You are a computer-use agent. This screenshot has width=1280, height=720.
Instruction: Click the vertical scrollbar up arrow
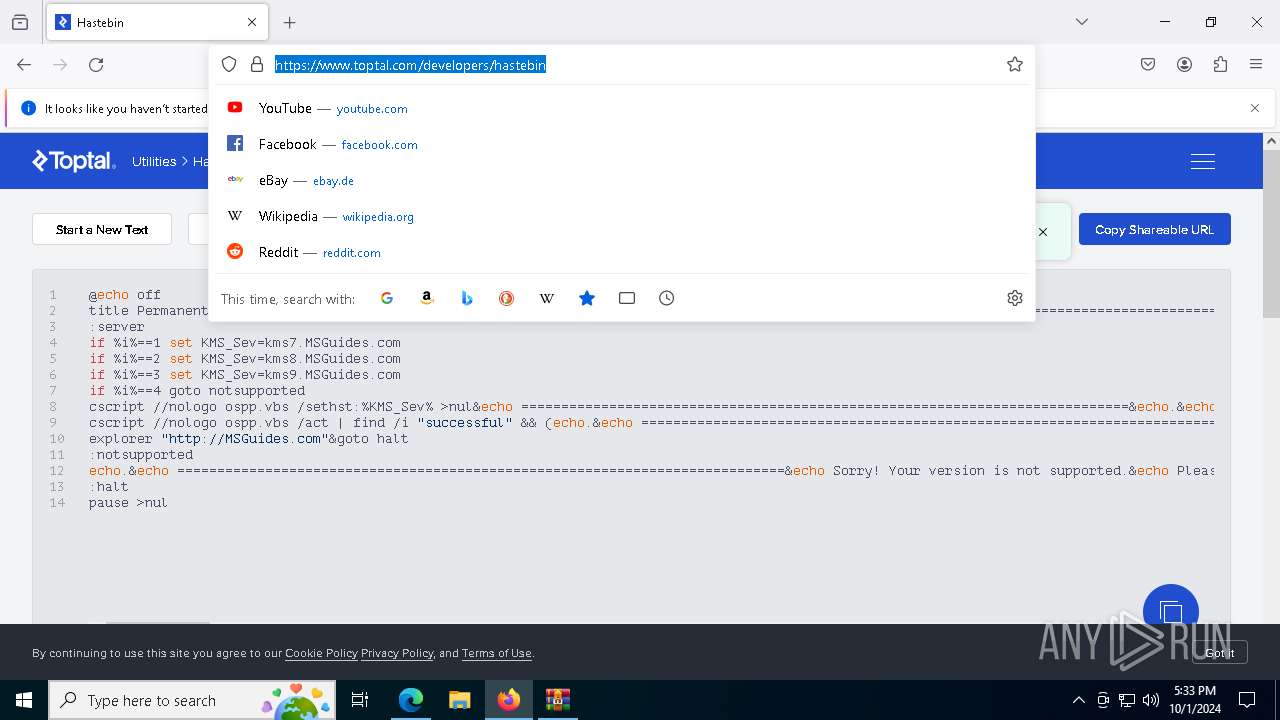point(1271,141)
